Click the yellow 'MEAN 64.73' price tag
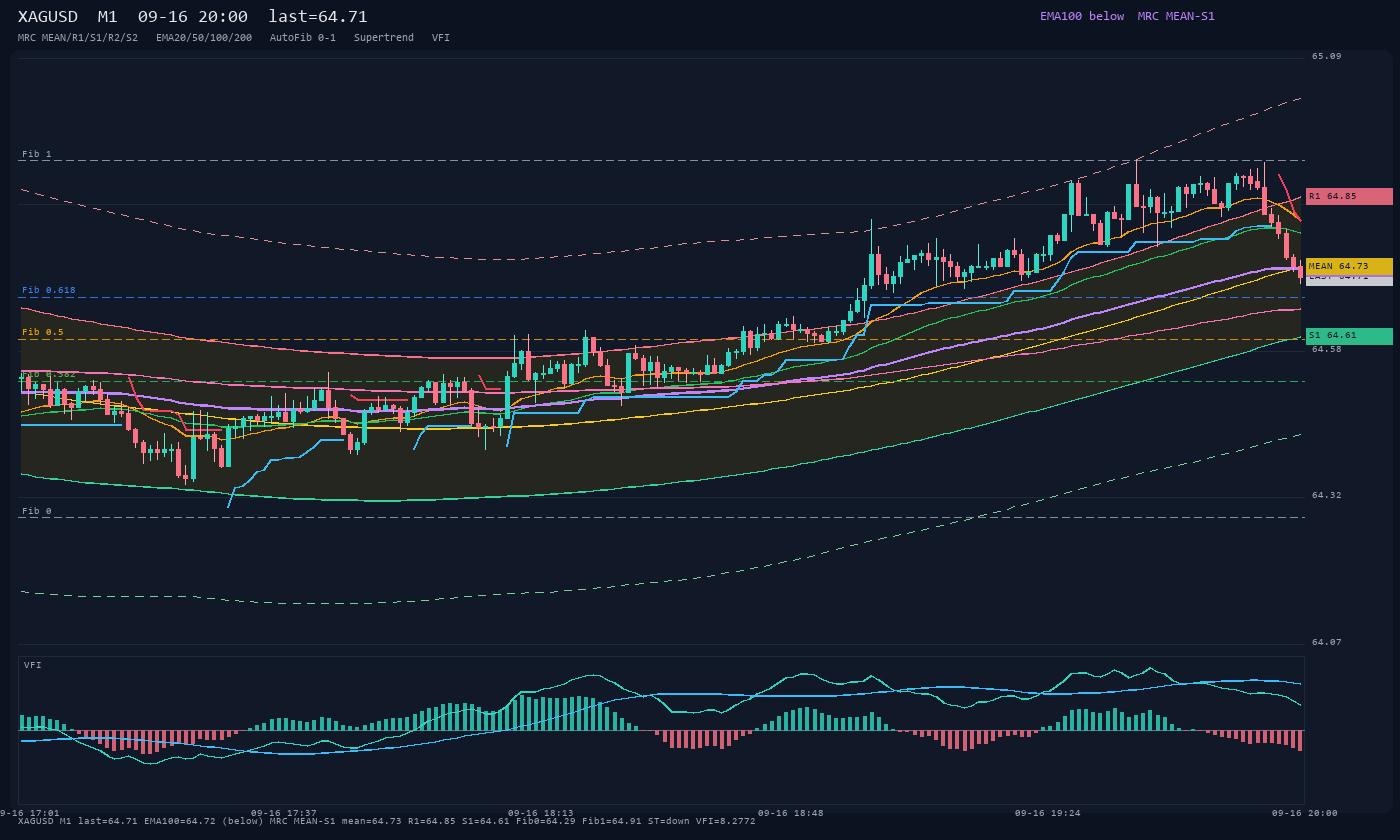1400x840 pixels. [x=1349, y=266]
